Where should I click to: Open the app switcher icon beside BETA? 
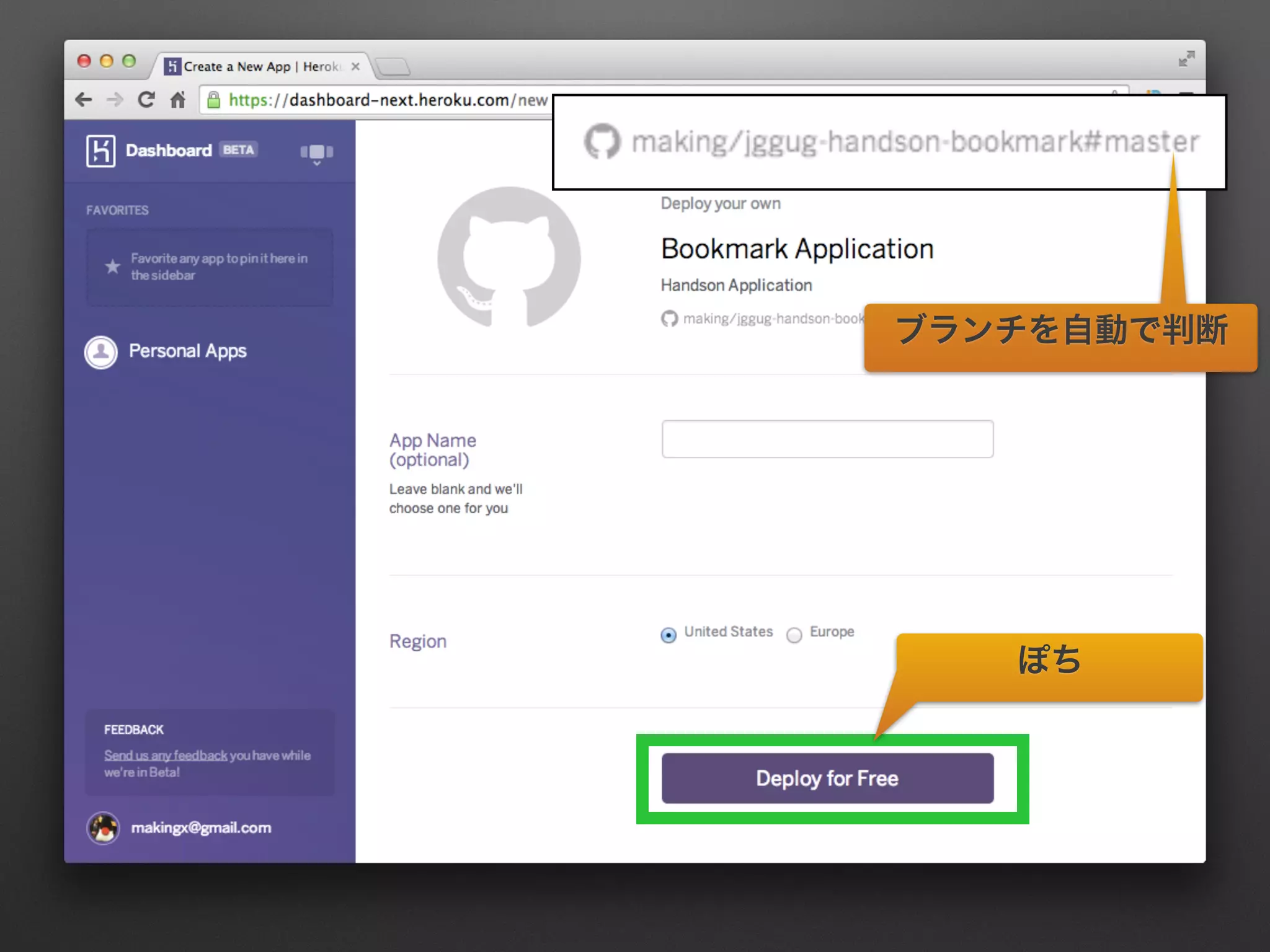click(x=317, y=153)
